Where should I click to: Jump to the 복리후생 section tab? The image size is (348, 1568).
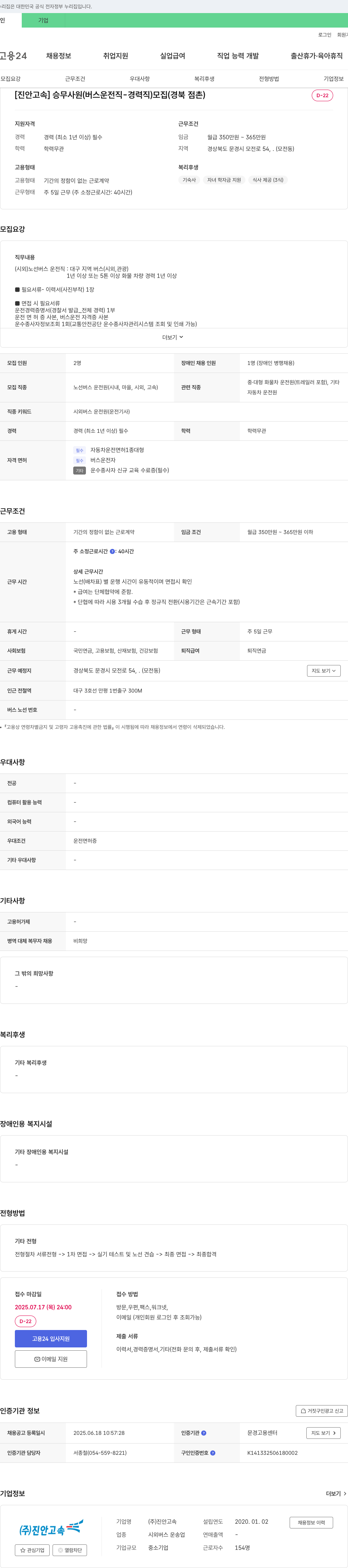[204, 78]
